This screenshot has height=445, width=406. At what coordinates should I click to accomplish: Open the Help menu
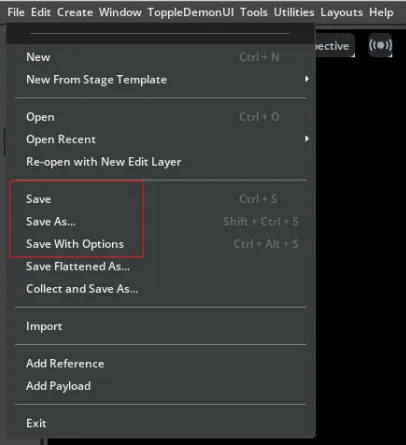(x=381, y=12)
